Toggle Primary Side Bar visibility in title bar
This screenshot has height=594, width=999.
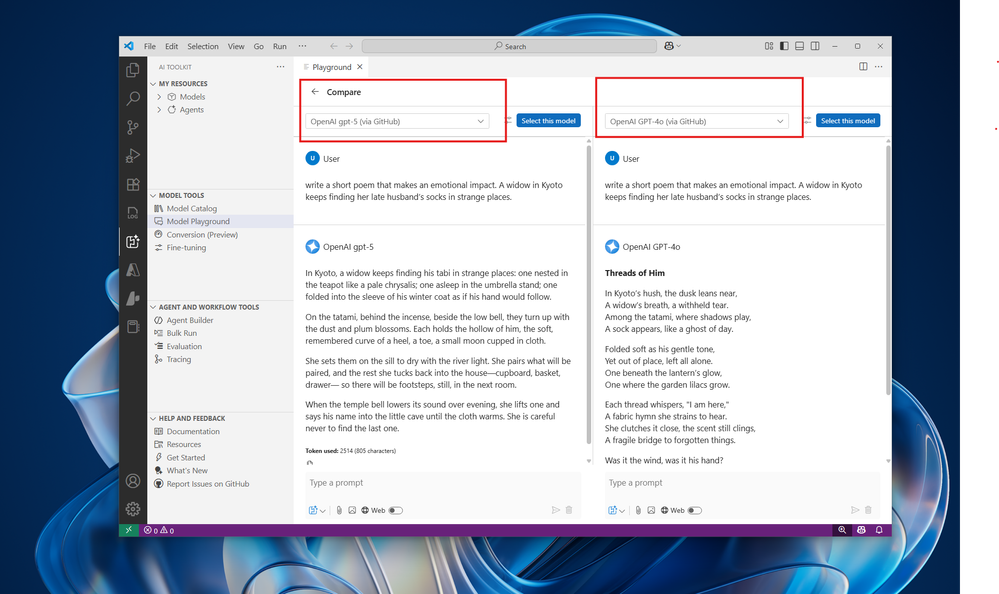(784, 46)
